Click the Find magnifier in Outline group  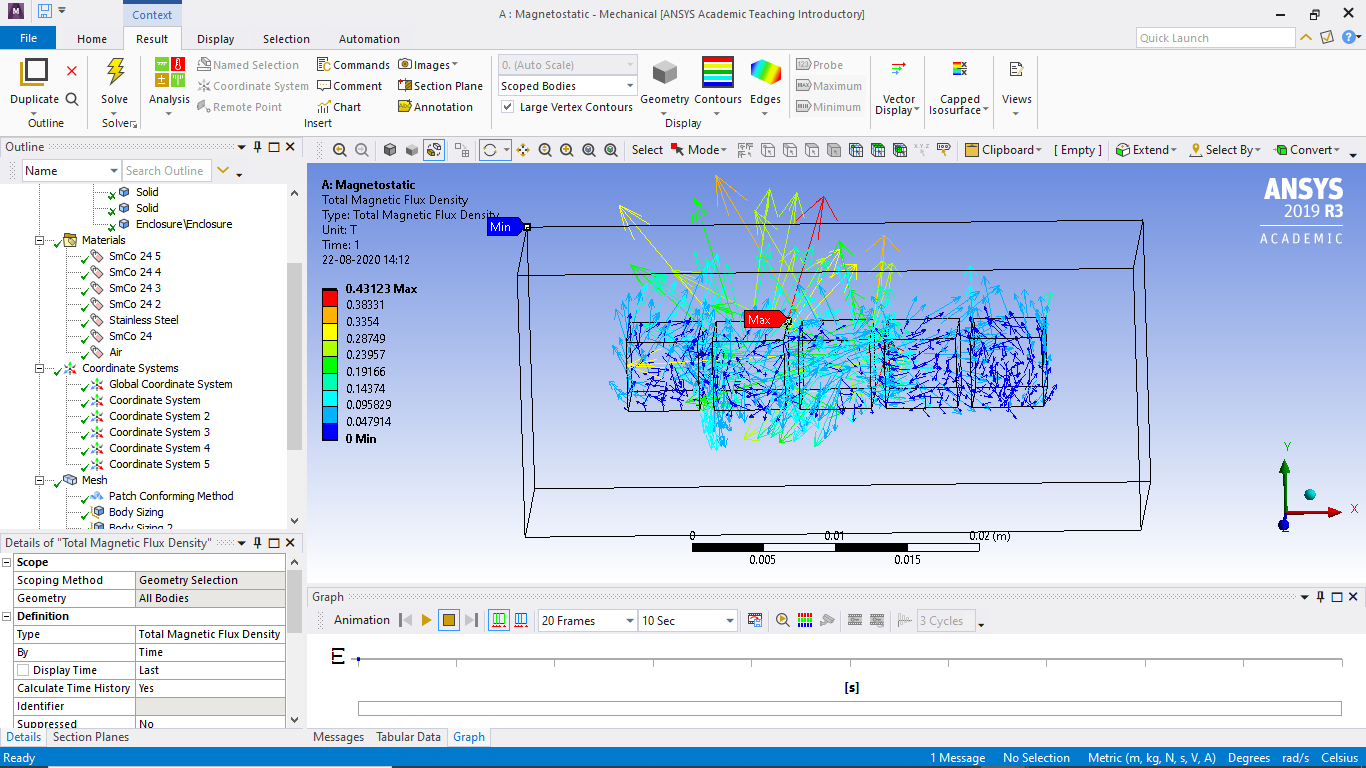[72, 99]
